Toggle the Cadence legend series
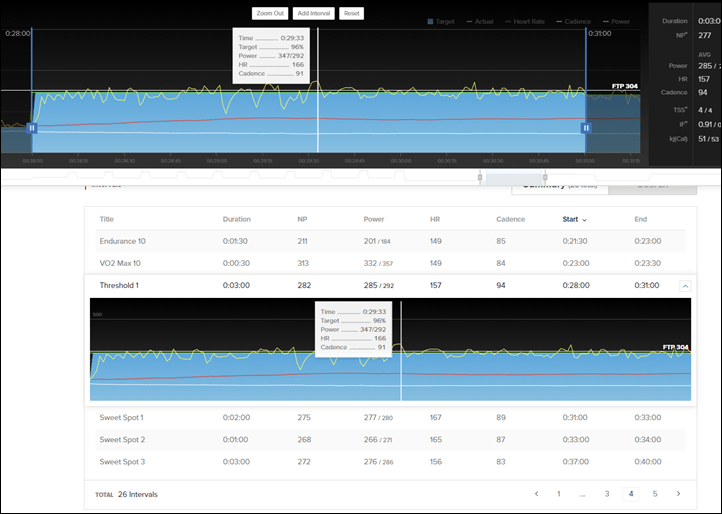The image size is (722, 514). (573, 22)
